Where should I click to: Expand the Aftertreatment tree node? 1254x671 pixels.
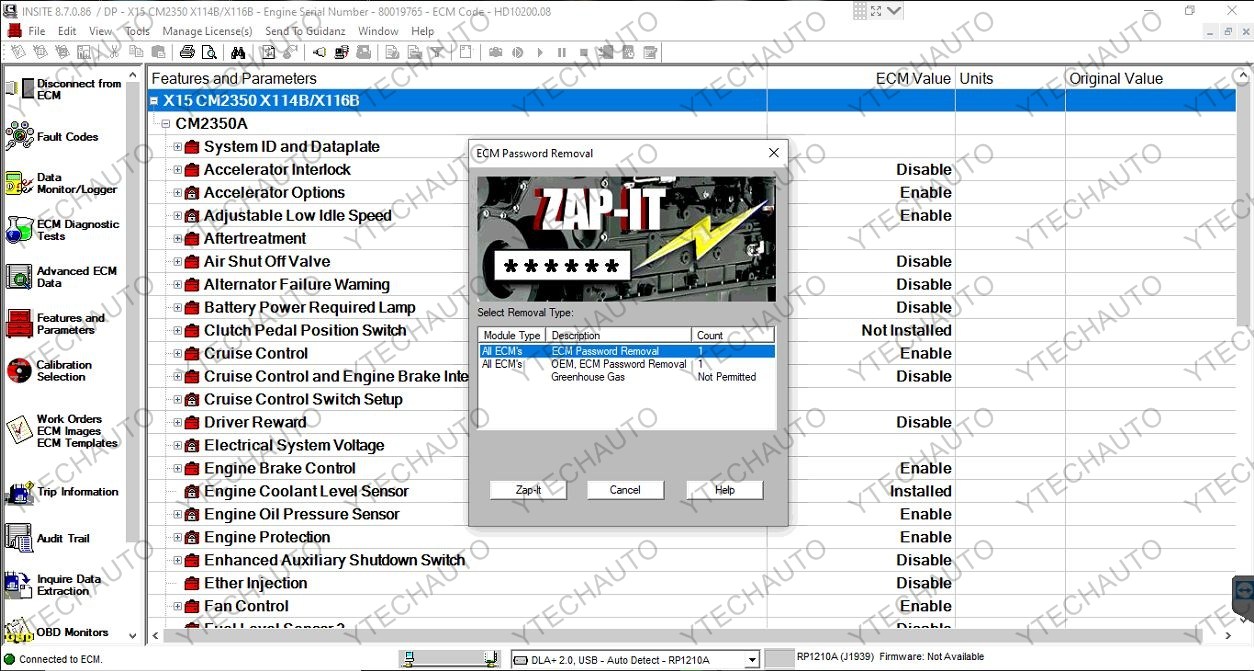[x=178, y=239]
